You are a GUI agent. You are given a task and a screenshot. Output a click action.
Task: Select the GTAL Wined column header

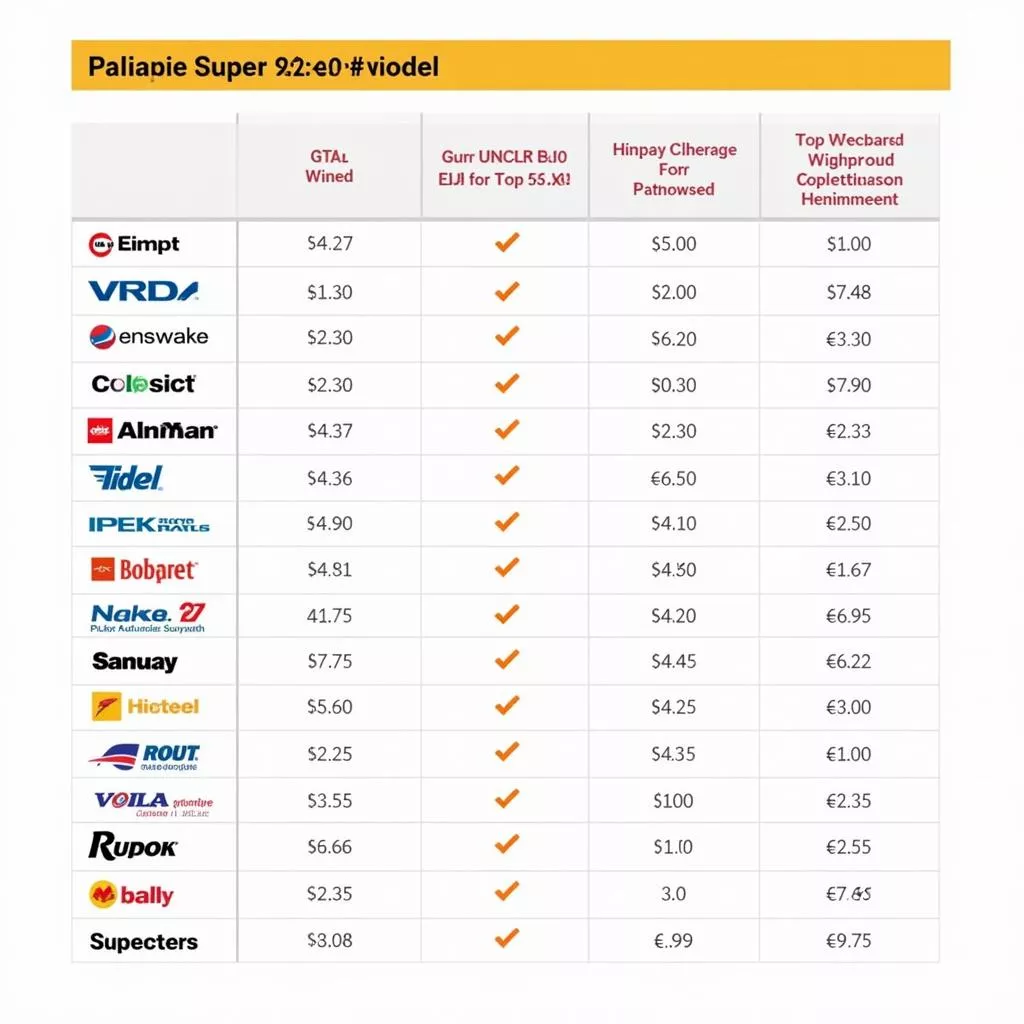click(329, 166)
